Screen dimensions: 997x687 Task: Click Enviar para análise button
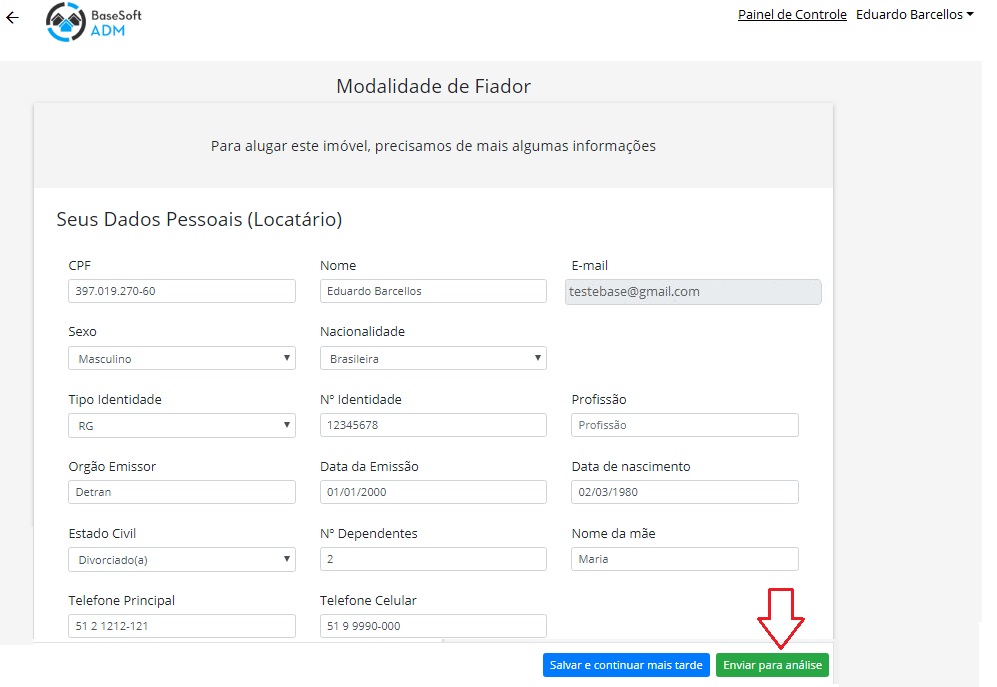[772, 665]
